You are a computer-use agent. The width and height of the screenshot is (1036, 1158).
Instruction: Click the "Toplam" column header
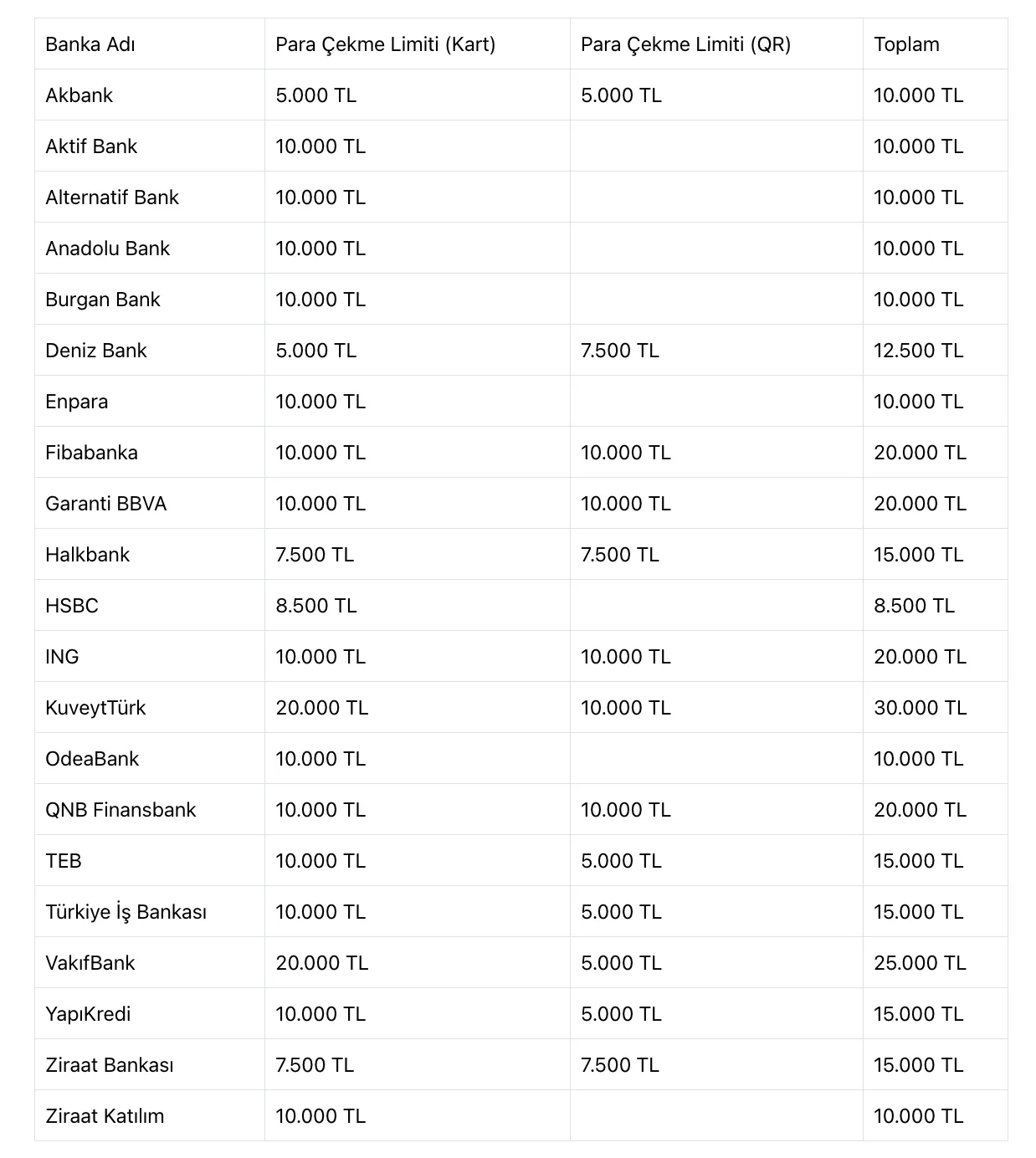[x=906, y=44]
